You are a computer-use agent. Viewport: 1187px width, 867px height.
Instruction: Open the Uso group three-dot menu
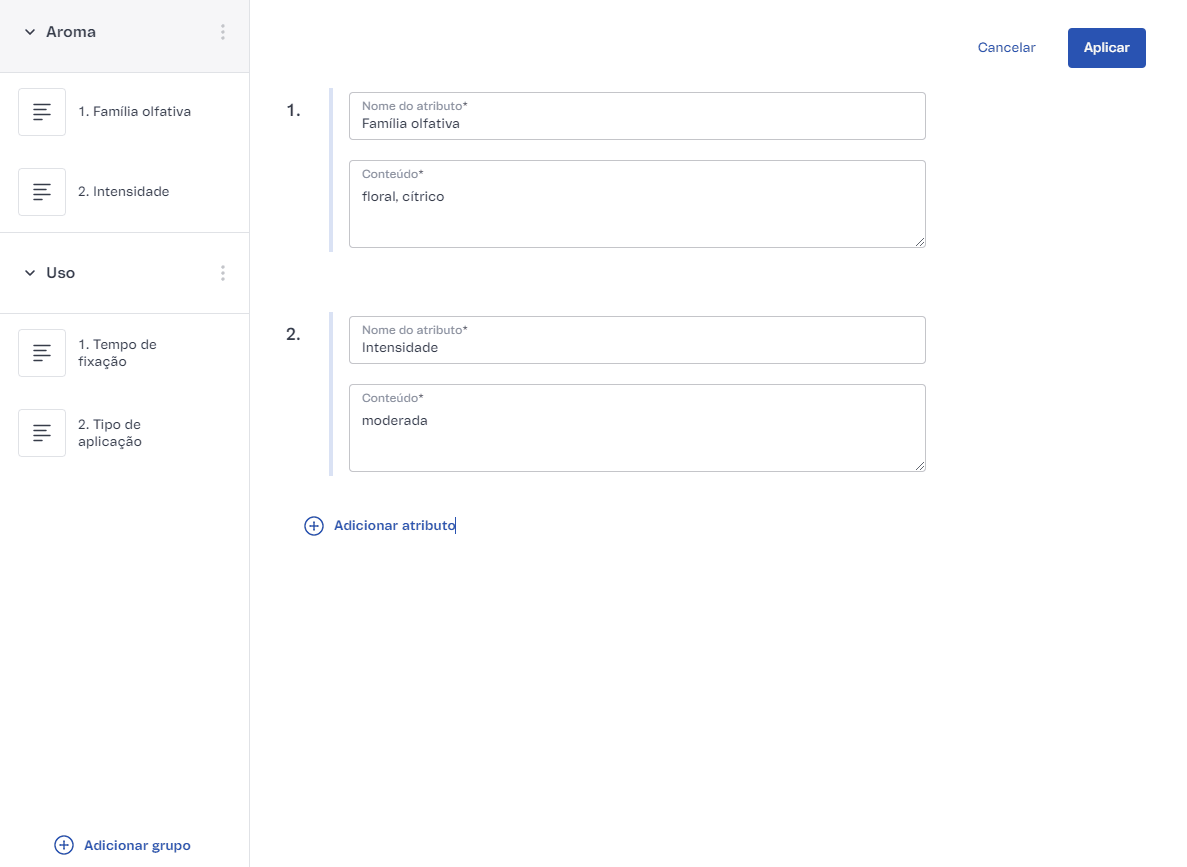[x=222, y=273]
